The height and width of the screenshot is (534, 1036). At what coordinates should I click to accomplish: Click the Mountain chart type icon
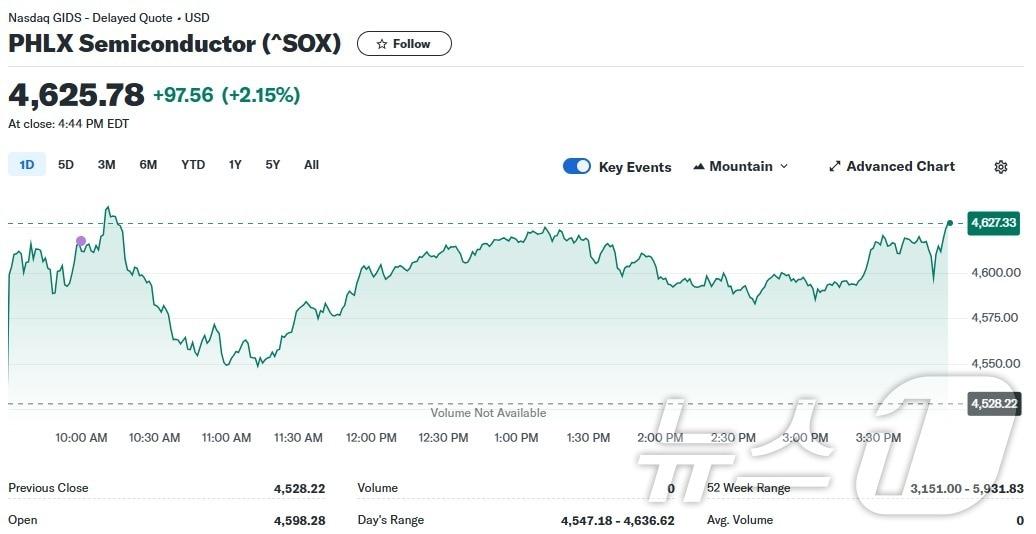[x=699, y=167]
